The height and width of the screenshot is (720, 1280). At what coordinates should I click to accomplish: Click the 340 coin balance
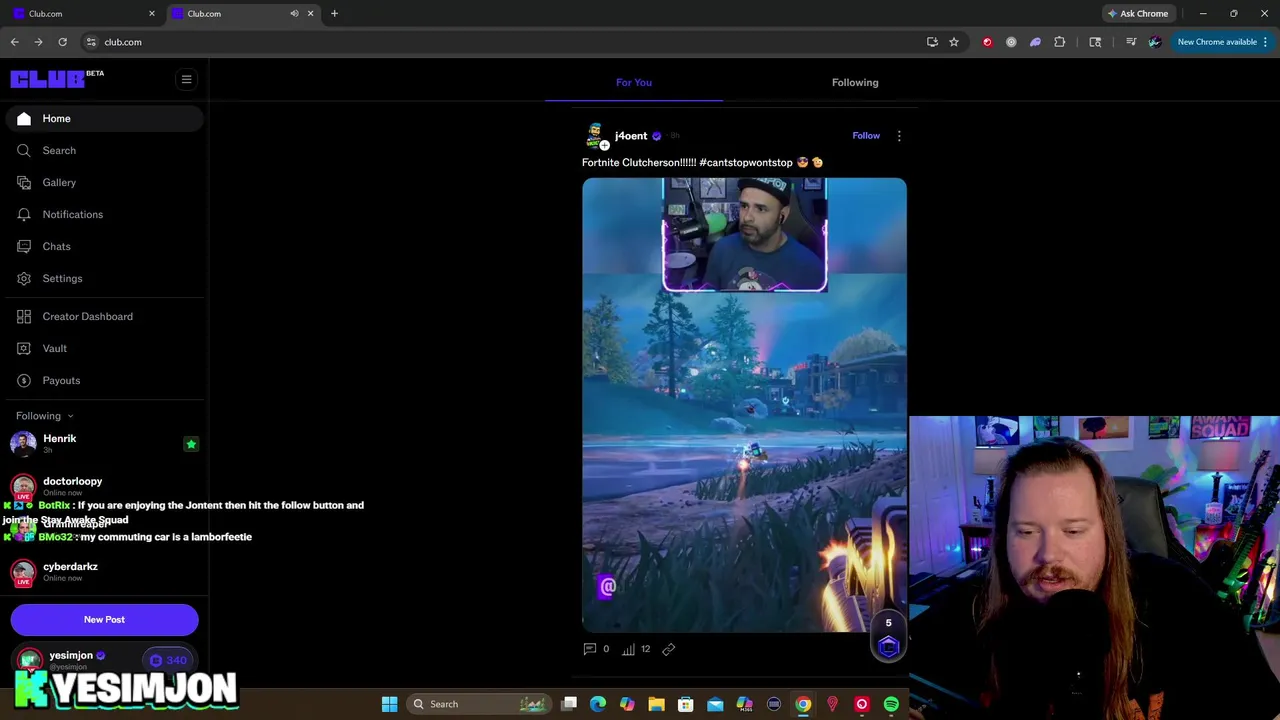(168, 660)
